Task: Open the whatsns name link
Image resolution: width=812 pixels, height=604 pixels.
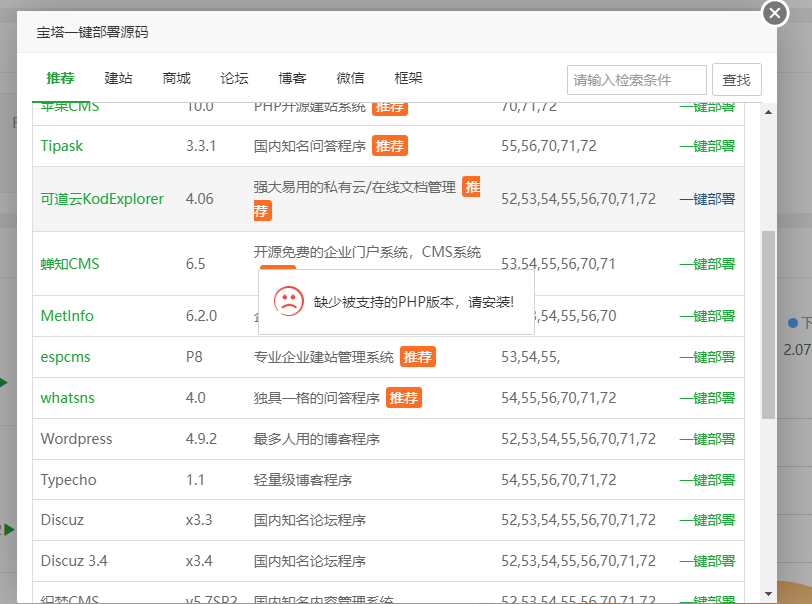Action: (67, 398)
